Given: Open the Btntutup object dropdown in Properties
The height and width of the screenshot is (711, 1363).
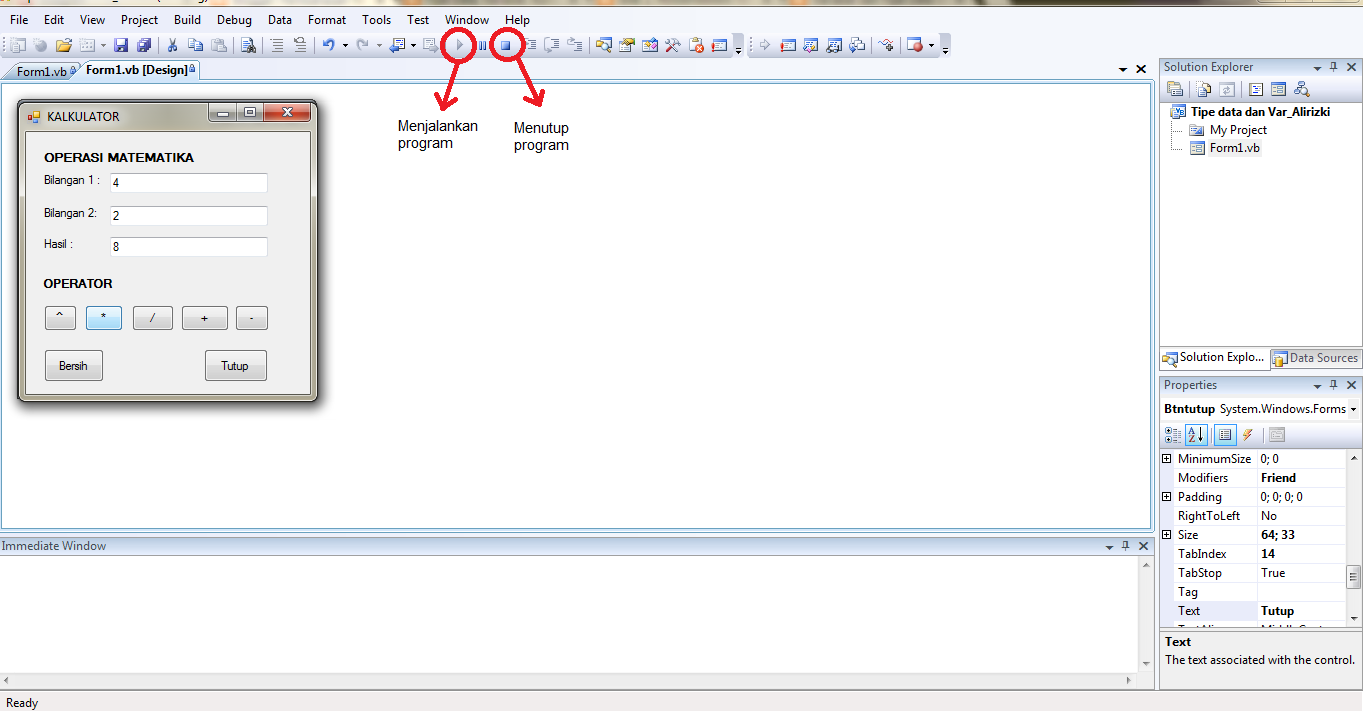Looking at the screenshot, I should pyautogui.click(x=1353, y=408).
